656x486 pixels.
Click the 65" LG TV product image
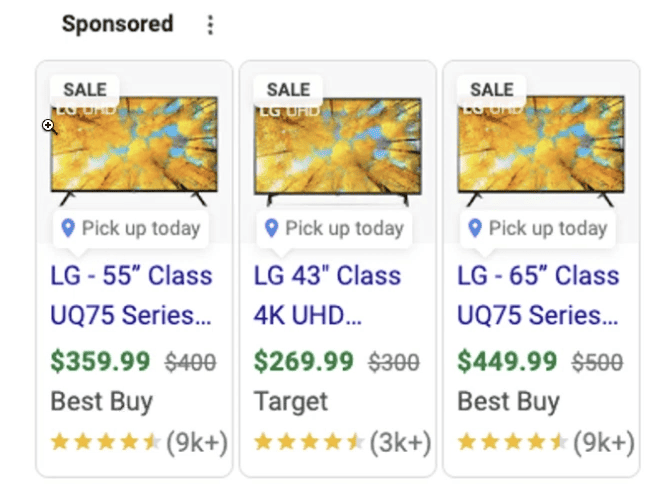[541, 150]
